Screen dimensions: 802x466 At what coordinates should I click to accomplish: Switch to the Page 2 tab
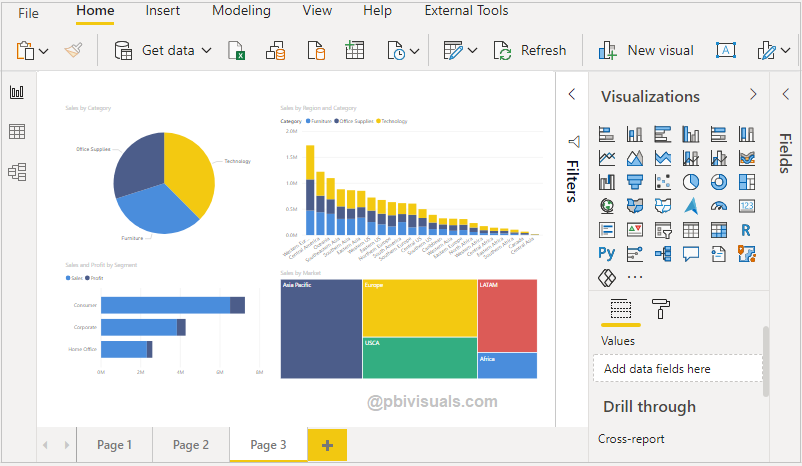click(191, 445)
